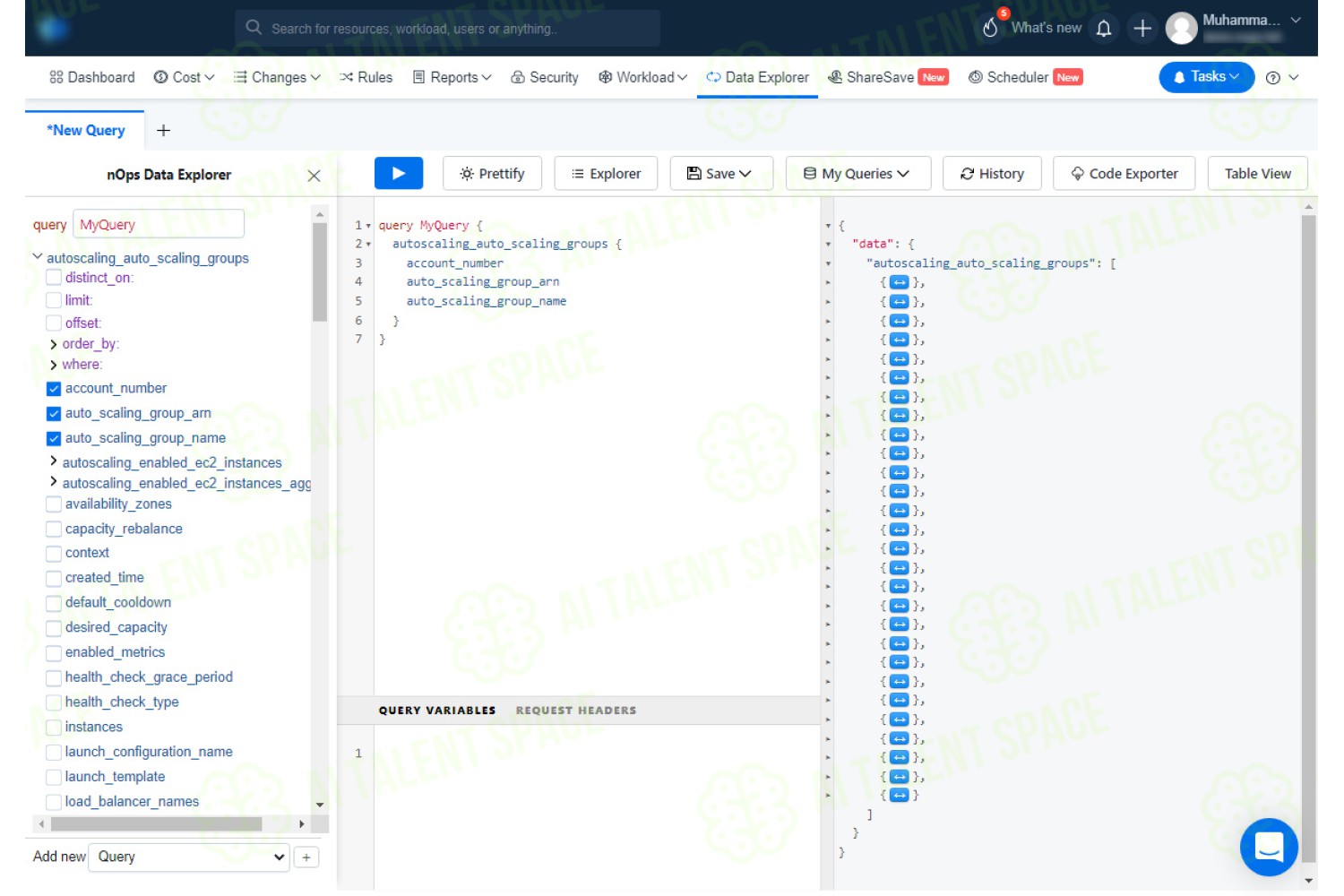1344x896 pixels.
Task: Check the distinct_on argument
Action: [54, 279]
